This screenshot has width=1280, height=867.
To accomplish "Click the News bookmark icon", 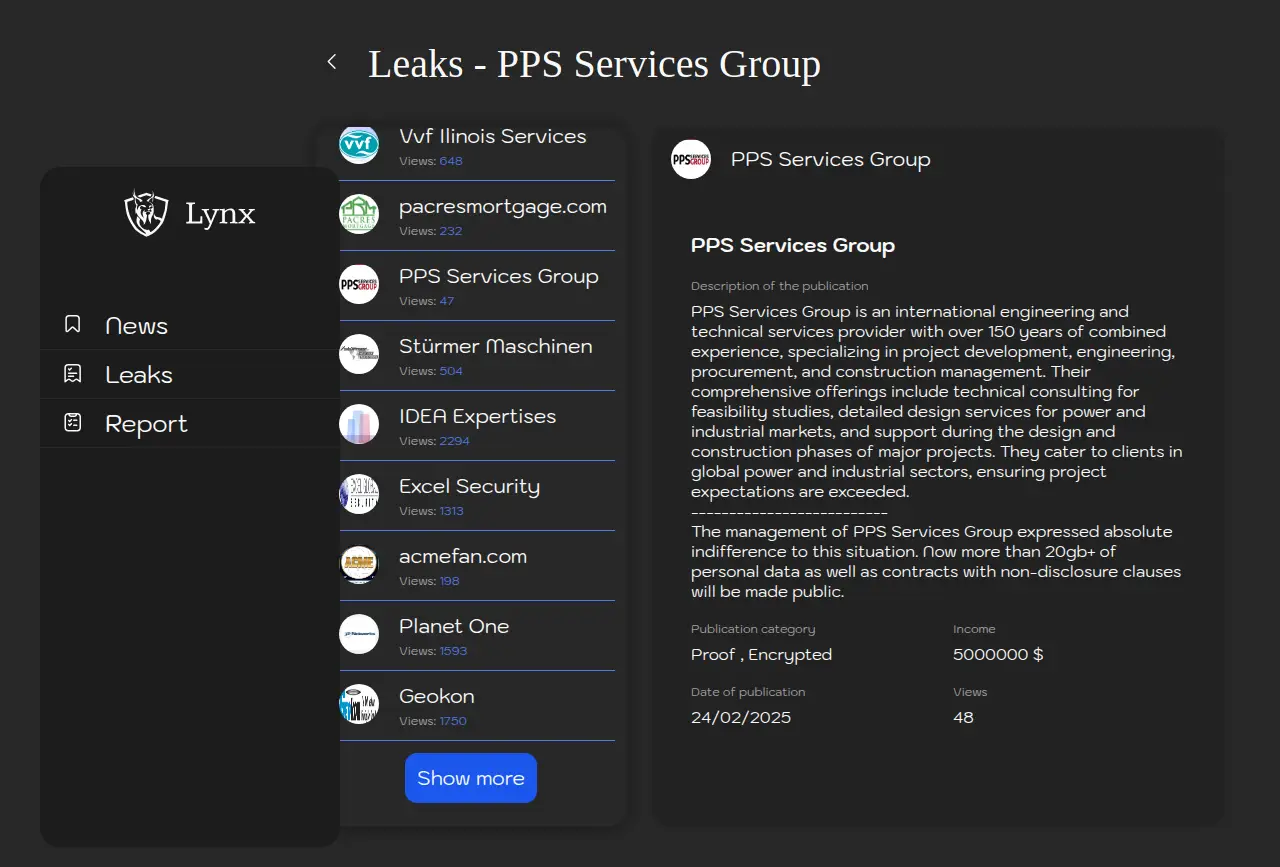I will (x=72, y=325).
